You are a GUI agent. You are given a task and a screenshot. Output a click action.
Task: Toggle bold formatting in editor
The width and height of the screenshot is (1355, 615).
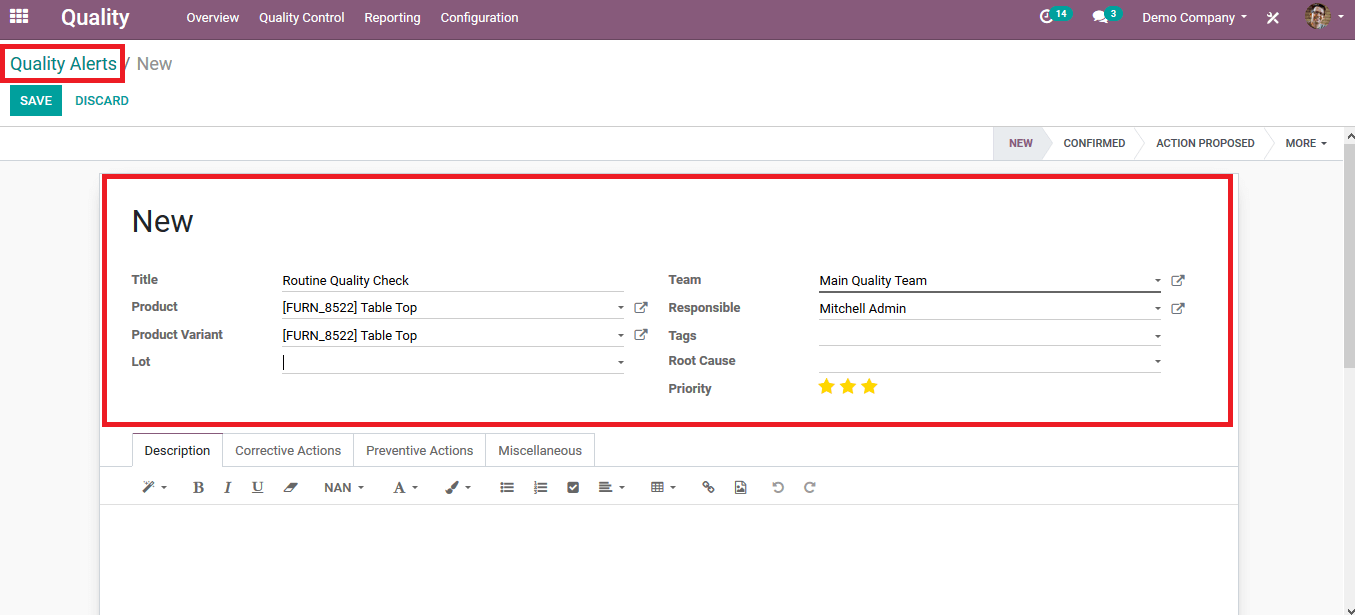198,487
